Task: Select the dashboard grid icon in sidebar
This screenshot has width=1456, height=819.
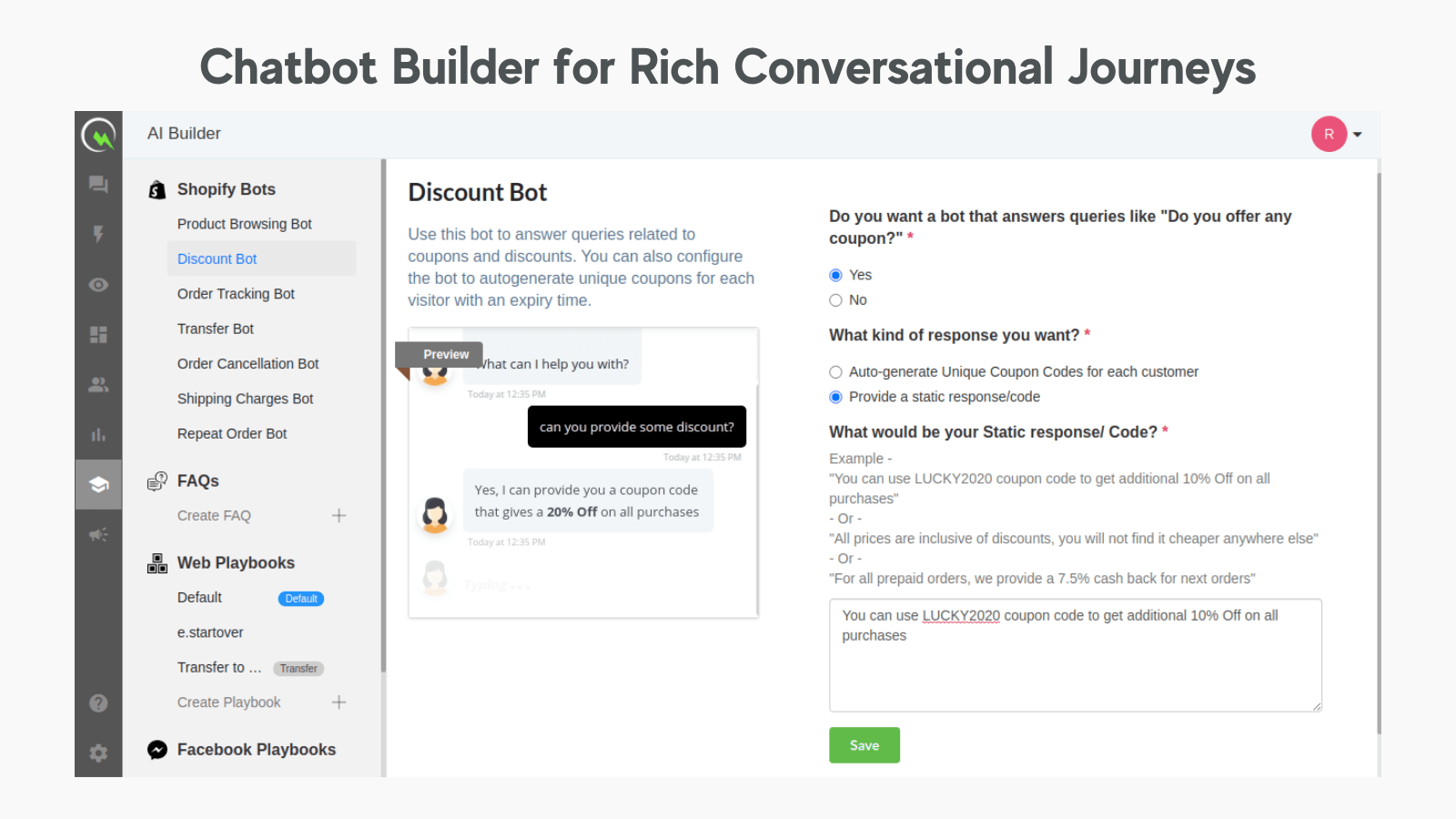Action: point(98,334)
